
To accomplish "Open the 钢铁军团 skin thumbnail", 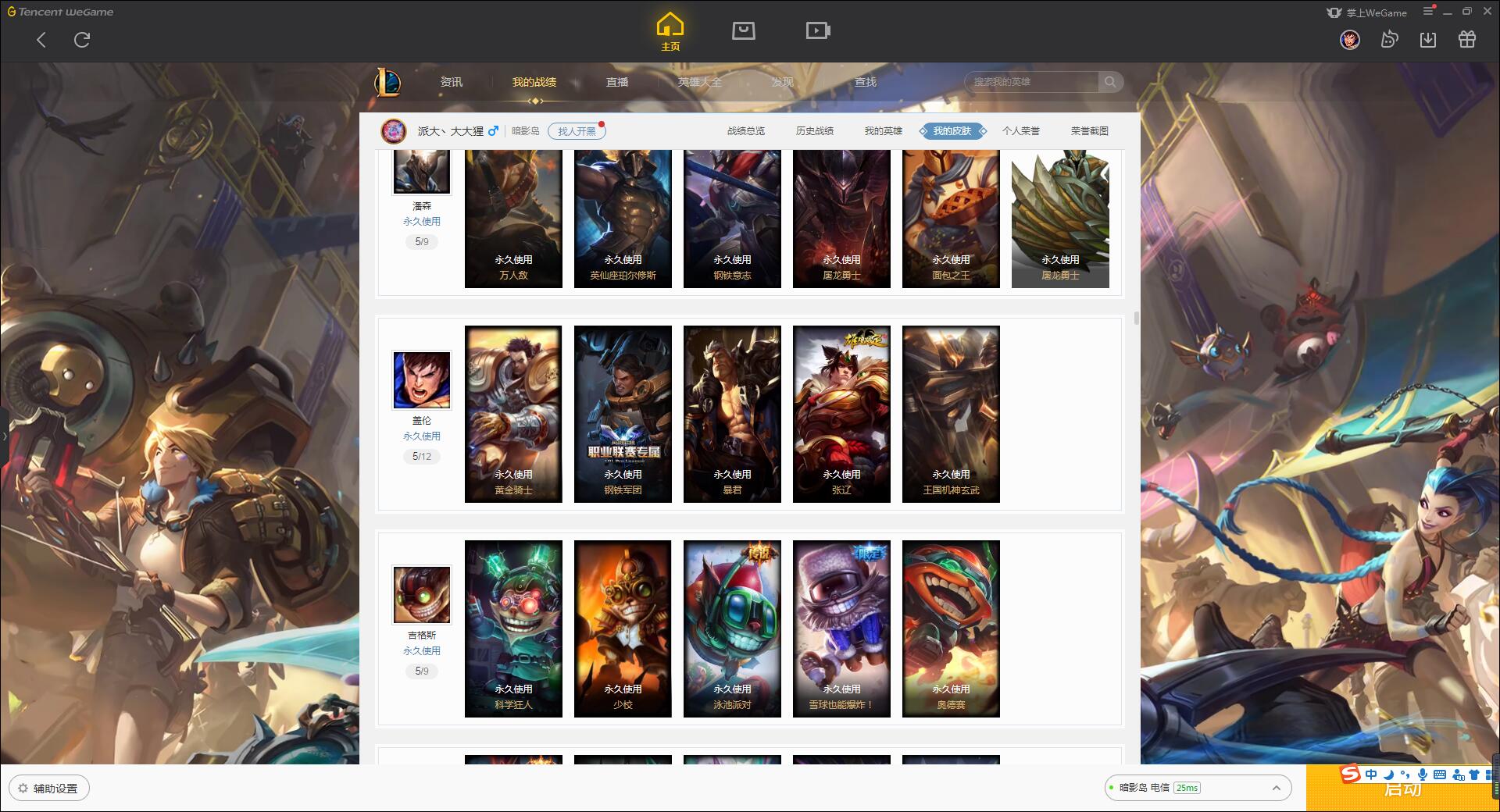I will pyautogui.click(x=623, y=415).
